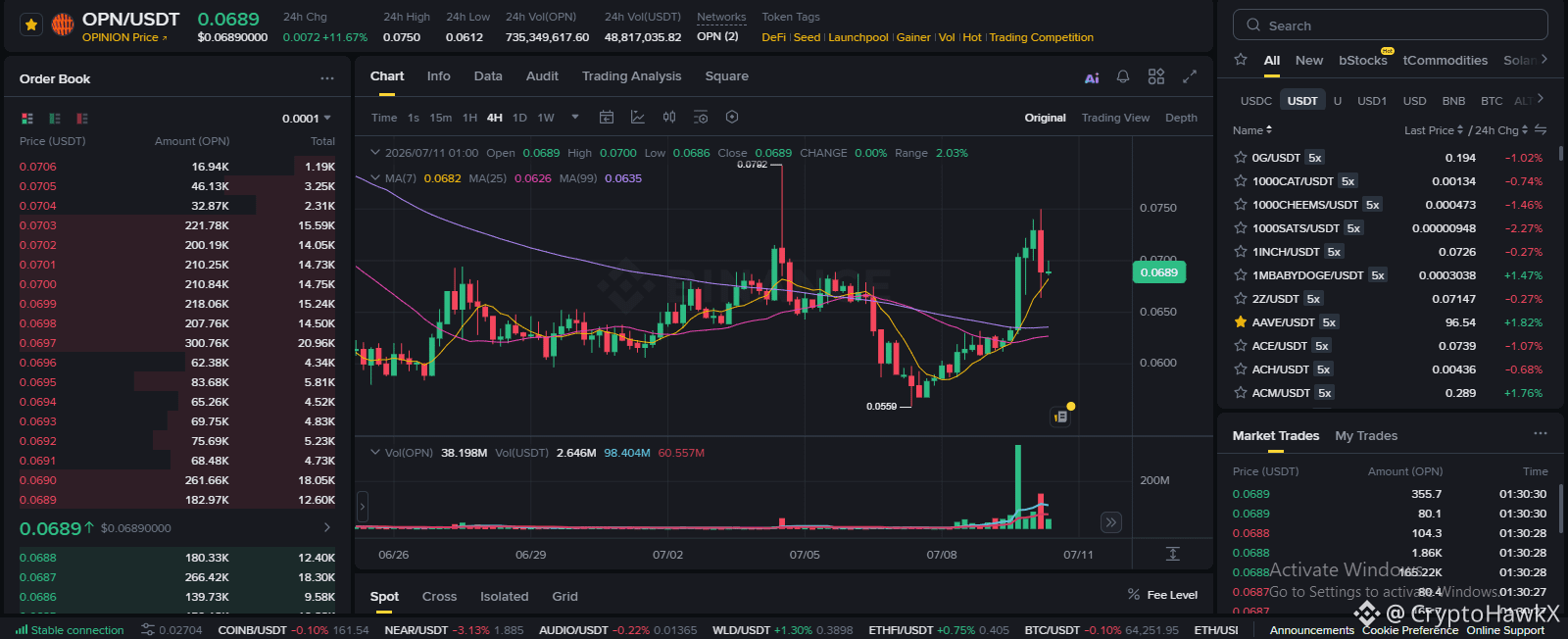Open the Info tab
Screen dimensions: 1568x639
point(439,76)
